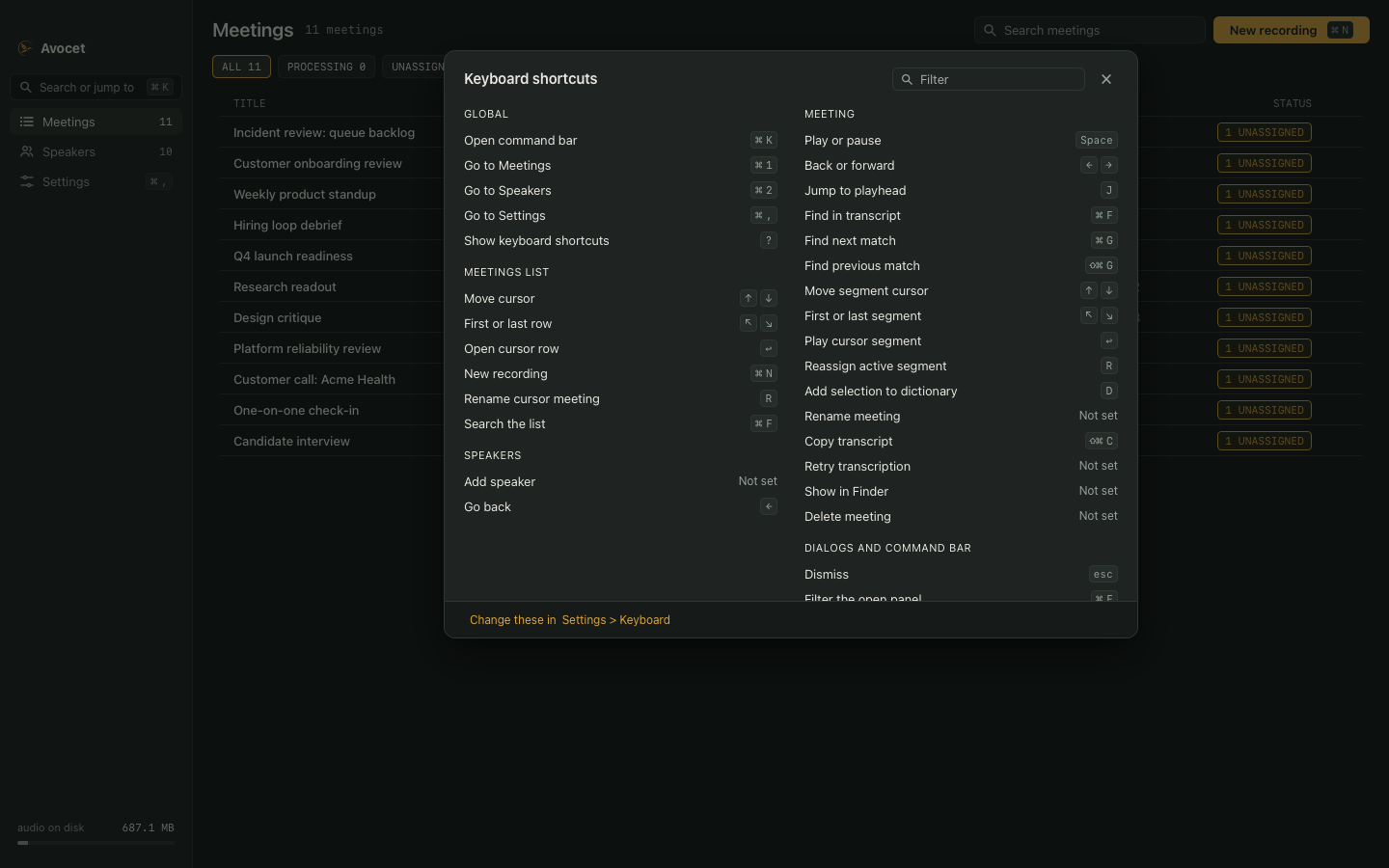This screenshot has width=1389, height=868.
Task: Click Not set next to Rename meeting
Action: 1098,416
